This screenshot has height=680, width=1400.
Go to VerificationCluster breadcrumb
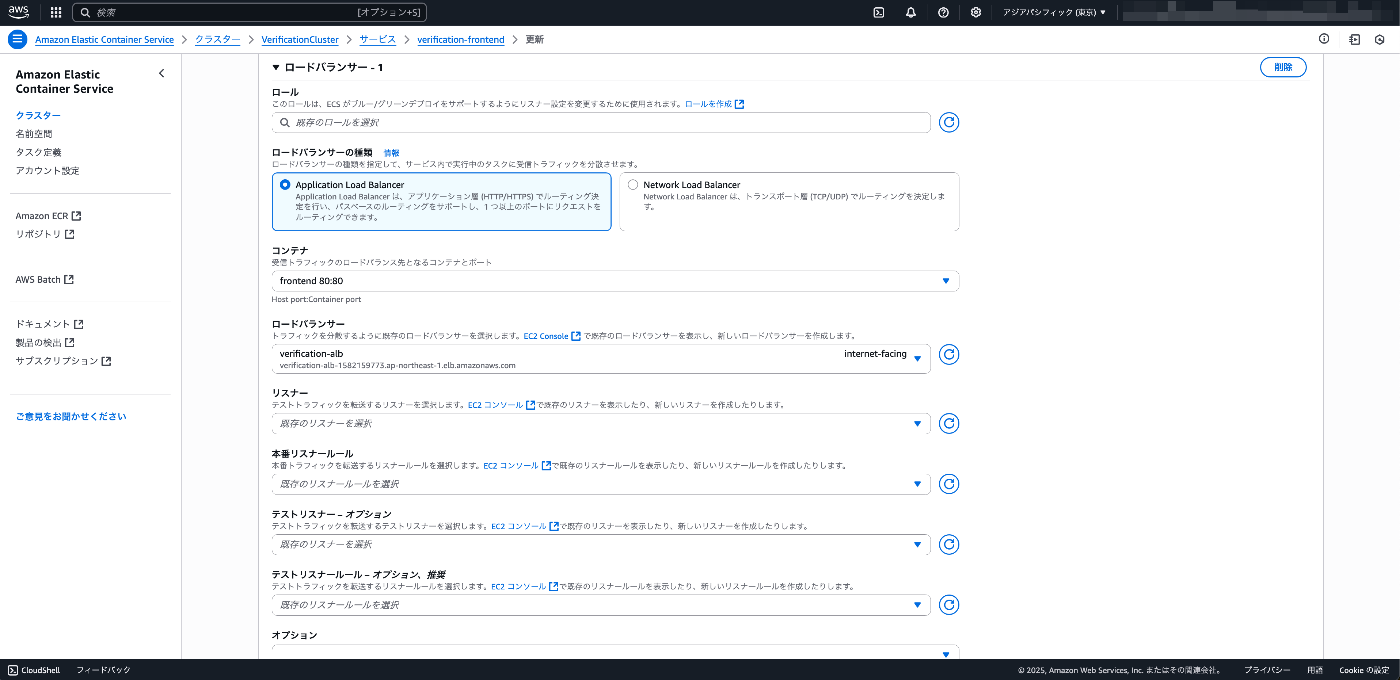tap(300, 40)
